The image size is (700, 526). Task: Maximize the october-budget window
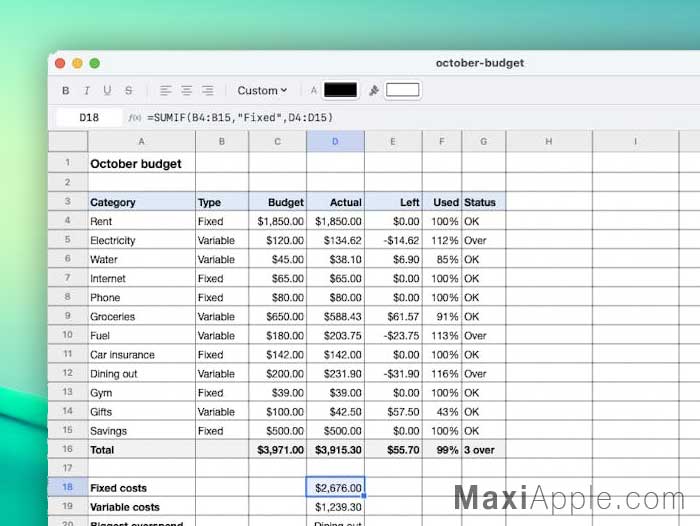tap(95, 63)
